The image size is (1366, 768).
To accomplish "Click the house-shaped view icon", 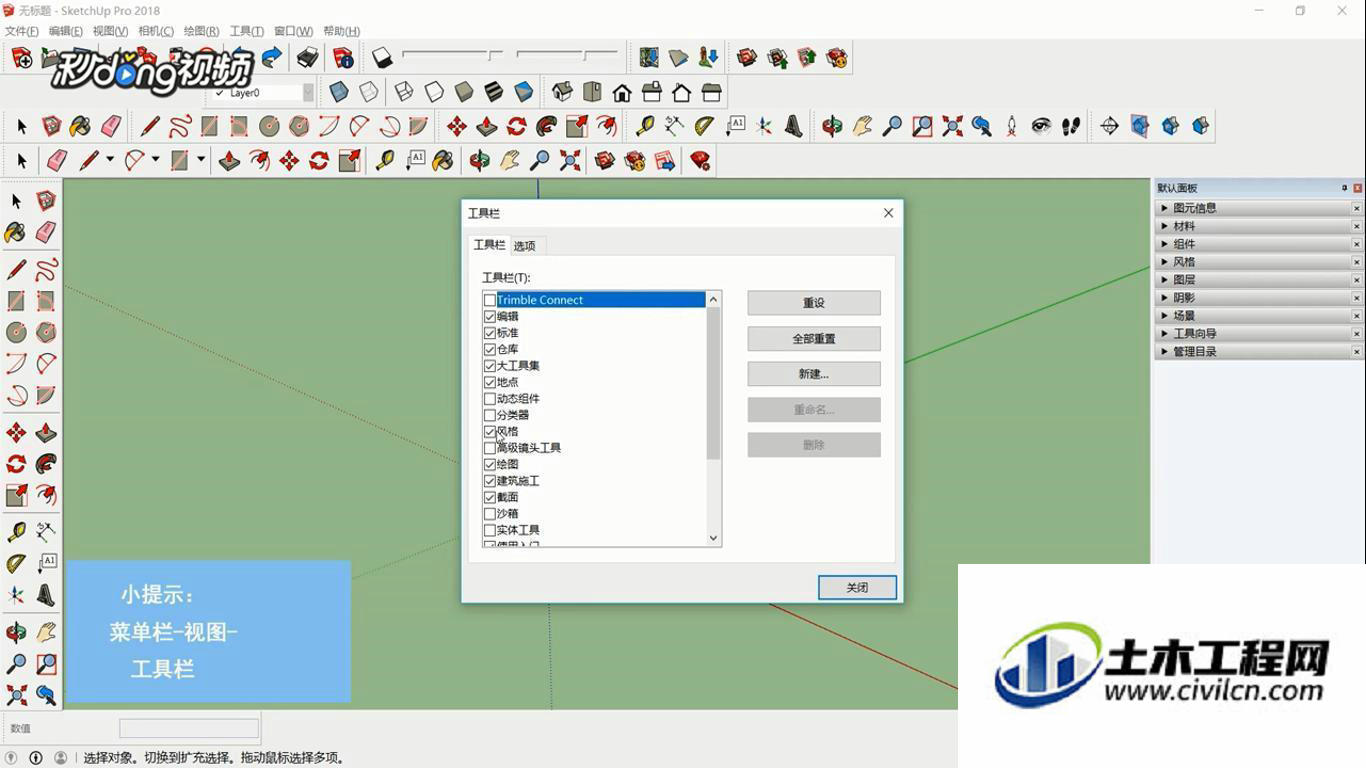I will coord(622,93).
